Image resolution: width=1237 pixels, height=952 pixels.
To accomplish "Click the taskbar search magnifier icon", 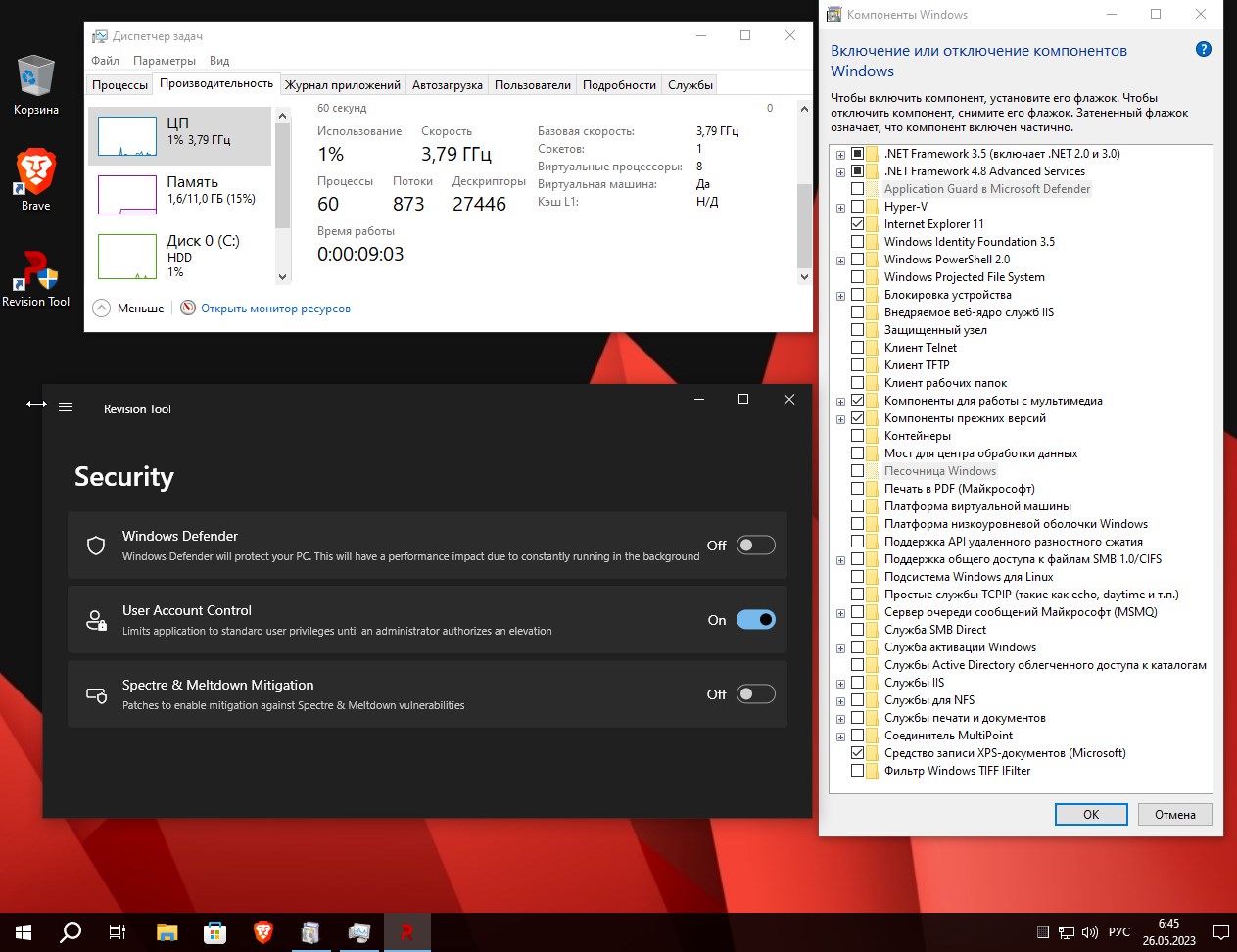I will (x=71, y=932).
